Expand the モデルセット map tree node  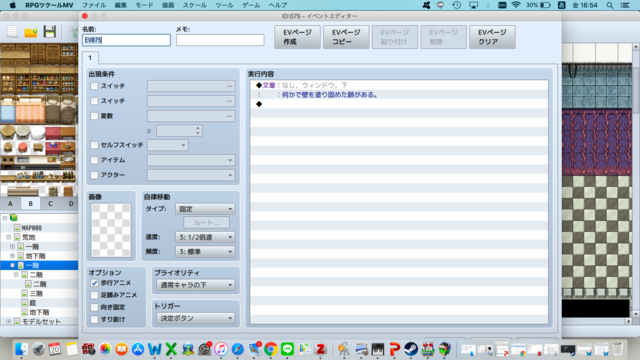[9, 322]
